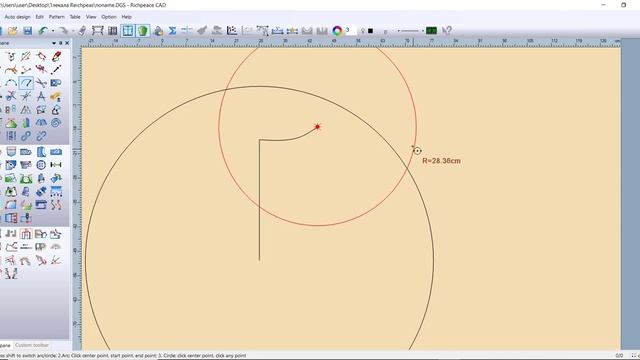The height and width of the screenshot is (360, 640).
Task: Expand the Undo history dropdown arrow
Action: point(52,31)
